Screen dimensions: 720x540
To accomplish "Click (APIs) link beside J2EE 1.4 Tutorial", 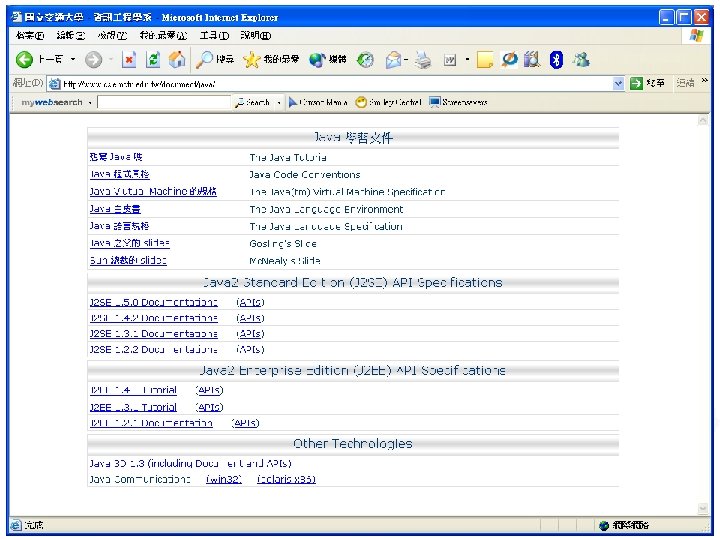I will point(209,390).
